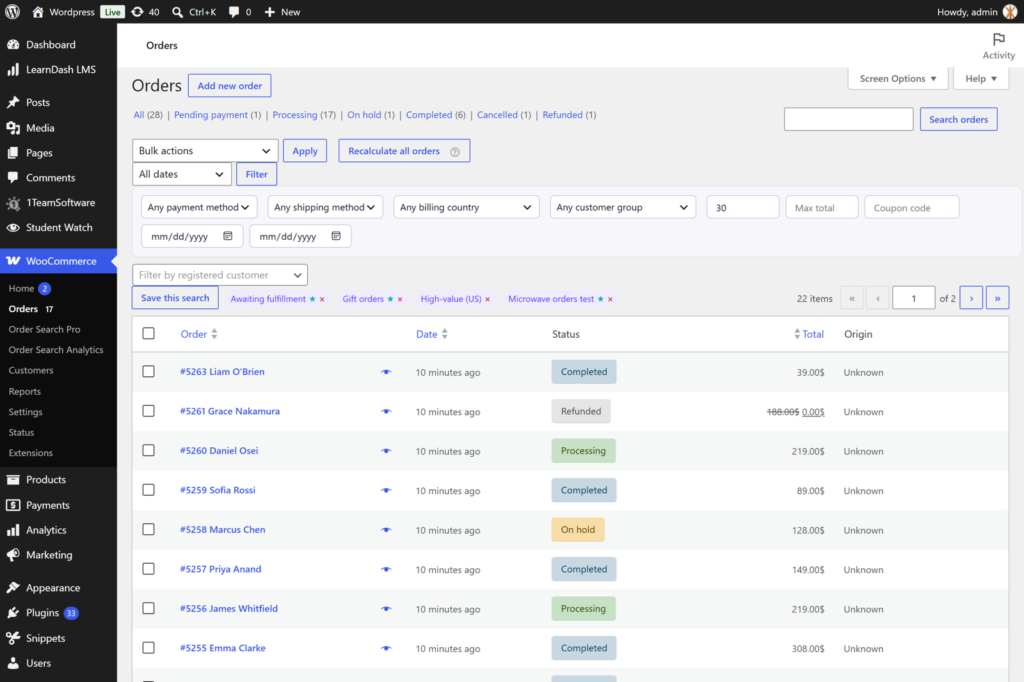Check the box for order #5261
The width and height of the screenshot is (1024, 682).
coord(149,411)
